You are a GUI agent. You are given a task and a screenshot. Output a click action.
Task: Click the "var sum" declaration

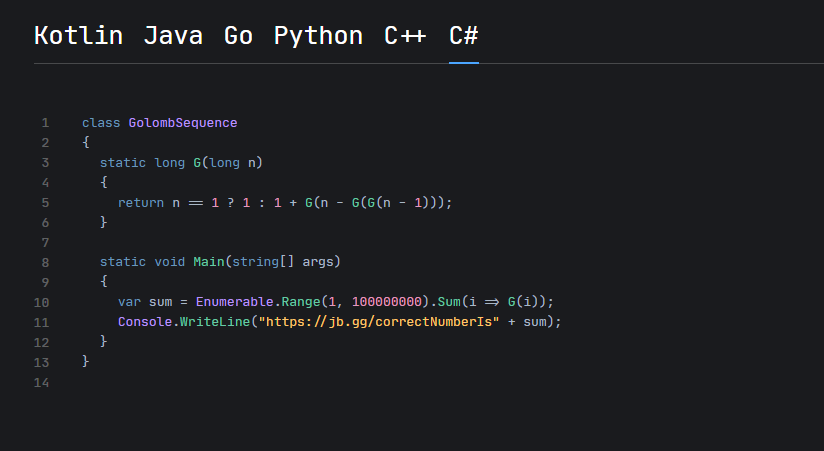point(145,302)
